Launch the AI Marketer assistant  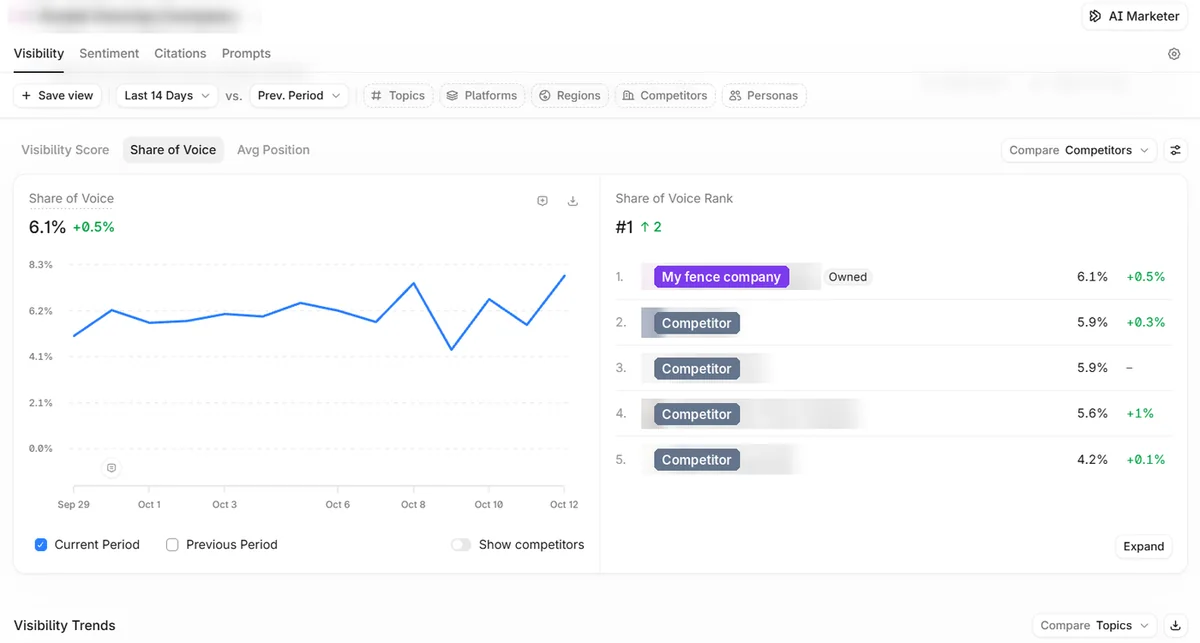click(1134, 16)
